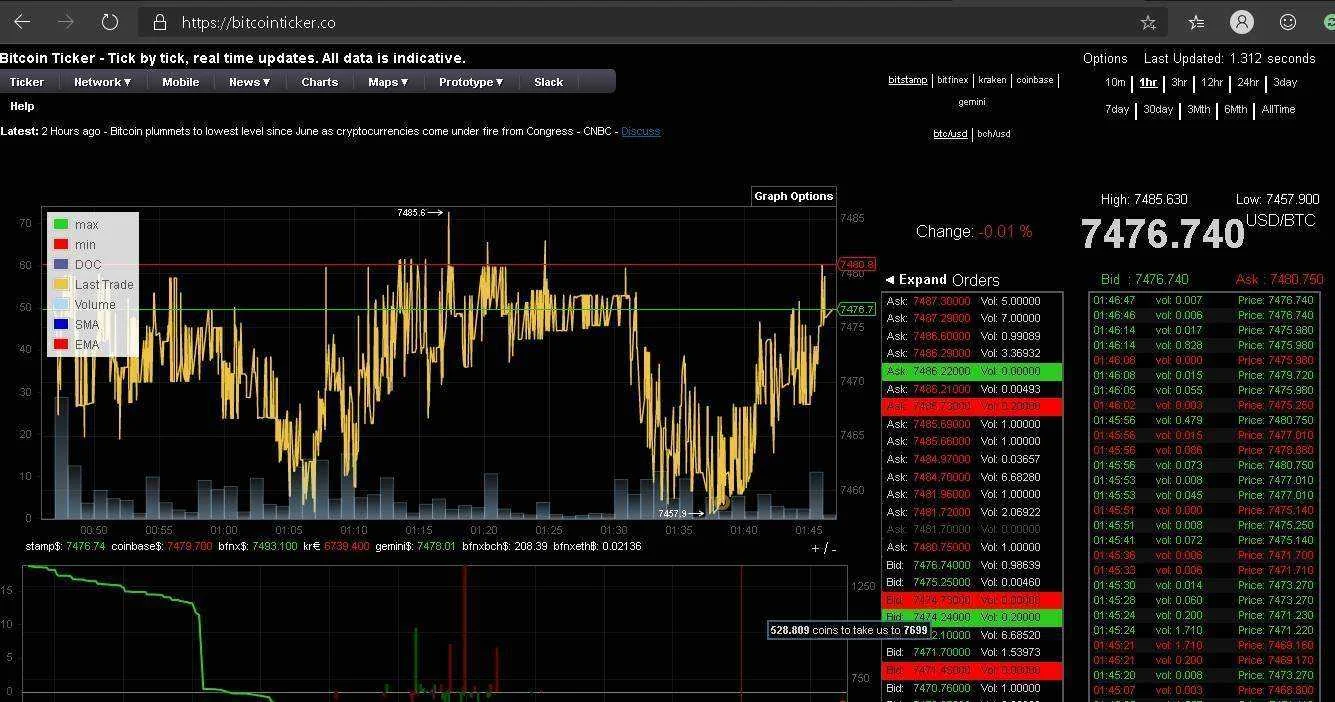
Task: Open the Charts menu item
Action: [319, 82]
